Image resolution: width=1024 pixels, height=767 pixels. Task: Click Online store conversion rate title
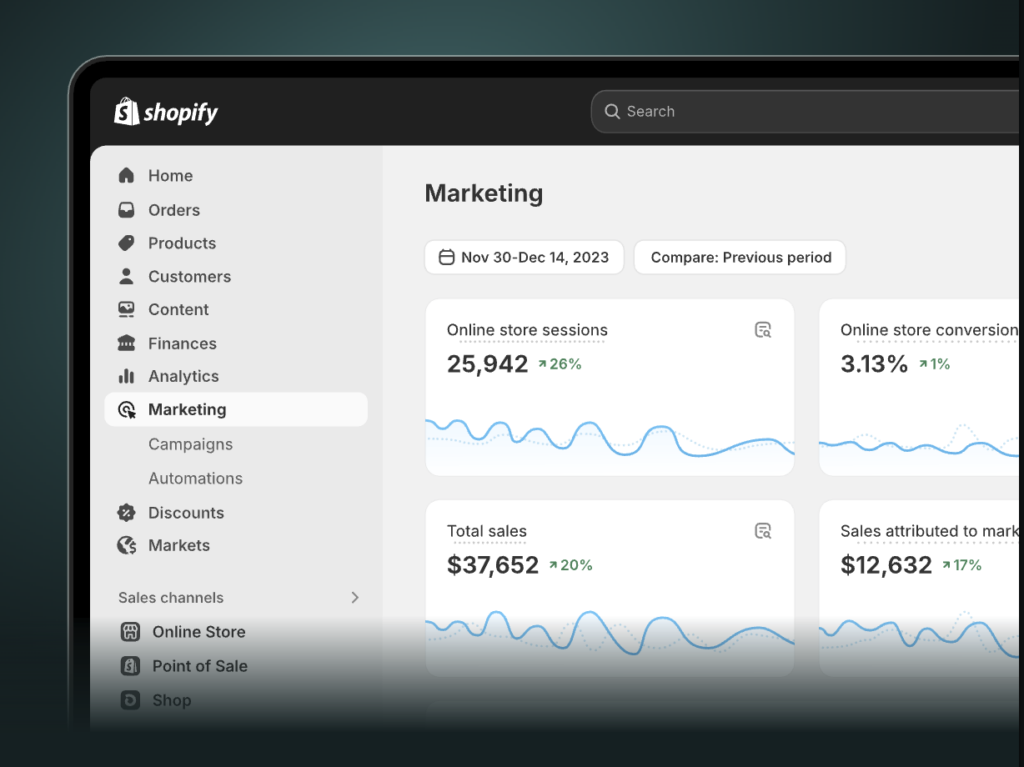coord(929,330)
